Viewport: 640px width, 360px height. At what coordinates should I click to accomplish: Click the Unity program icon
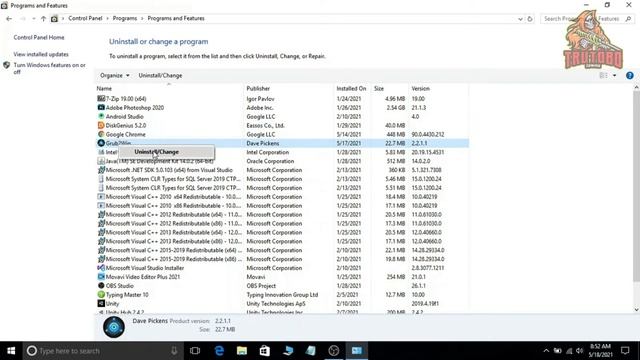[101, 303]
